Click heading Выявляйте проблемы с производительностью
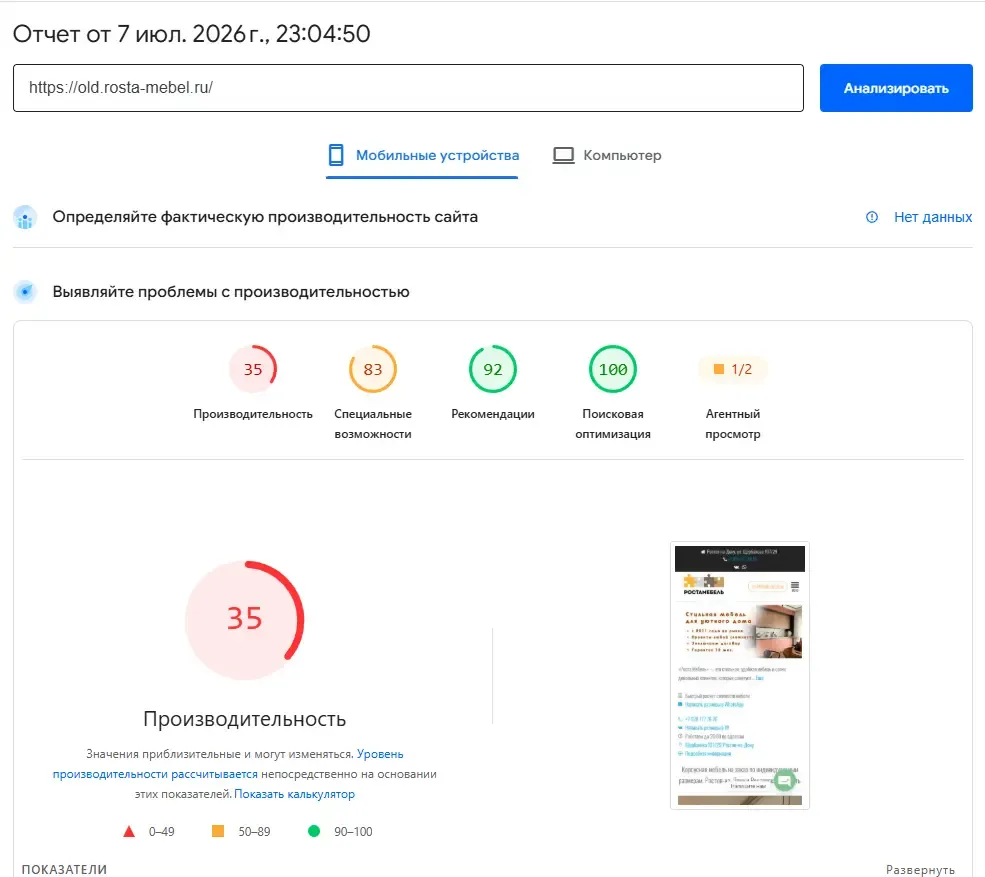This screenshot has height=877, width=985. pos(231,292)
